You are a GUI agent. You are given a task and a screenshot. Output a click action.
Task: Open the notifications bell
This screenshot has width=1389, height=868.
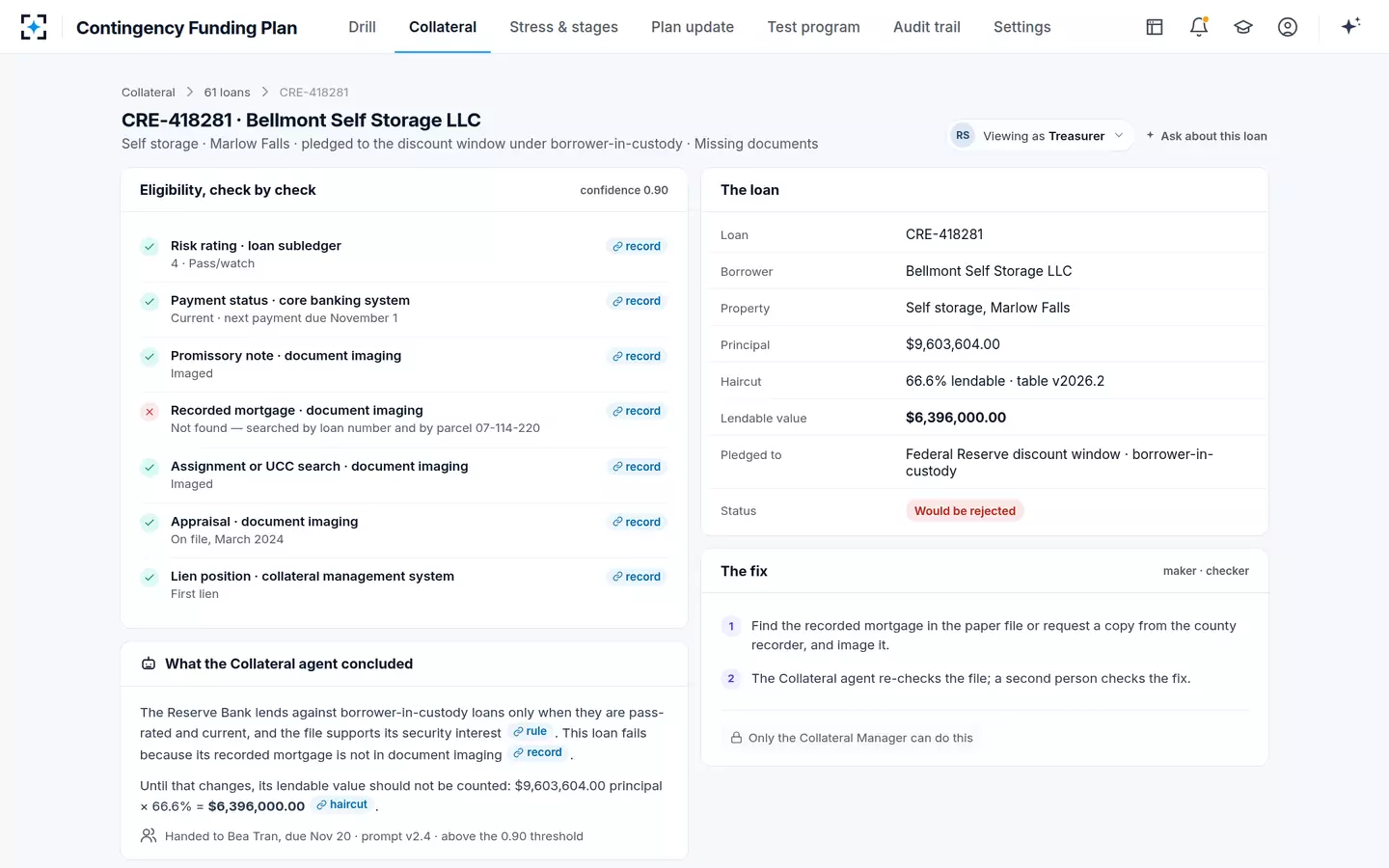pos(1199,27)
